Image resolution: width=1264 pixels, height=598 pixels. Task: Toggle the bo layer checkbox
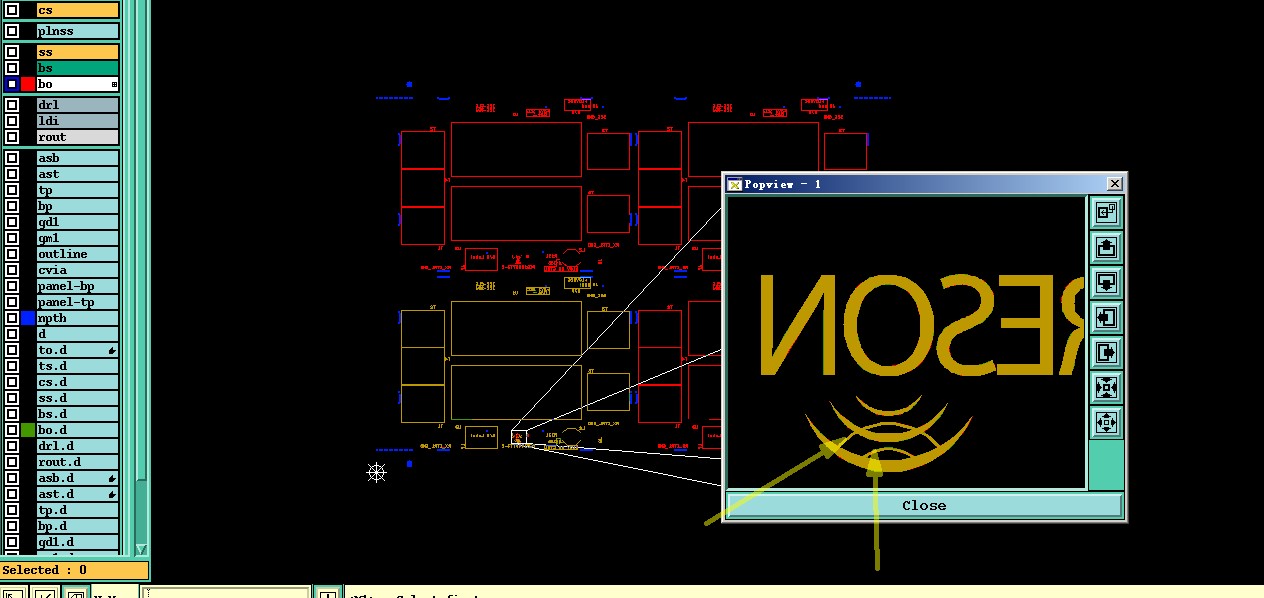(x=12, y=84)
